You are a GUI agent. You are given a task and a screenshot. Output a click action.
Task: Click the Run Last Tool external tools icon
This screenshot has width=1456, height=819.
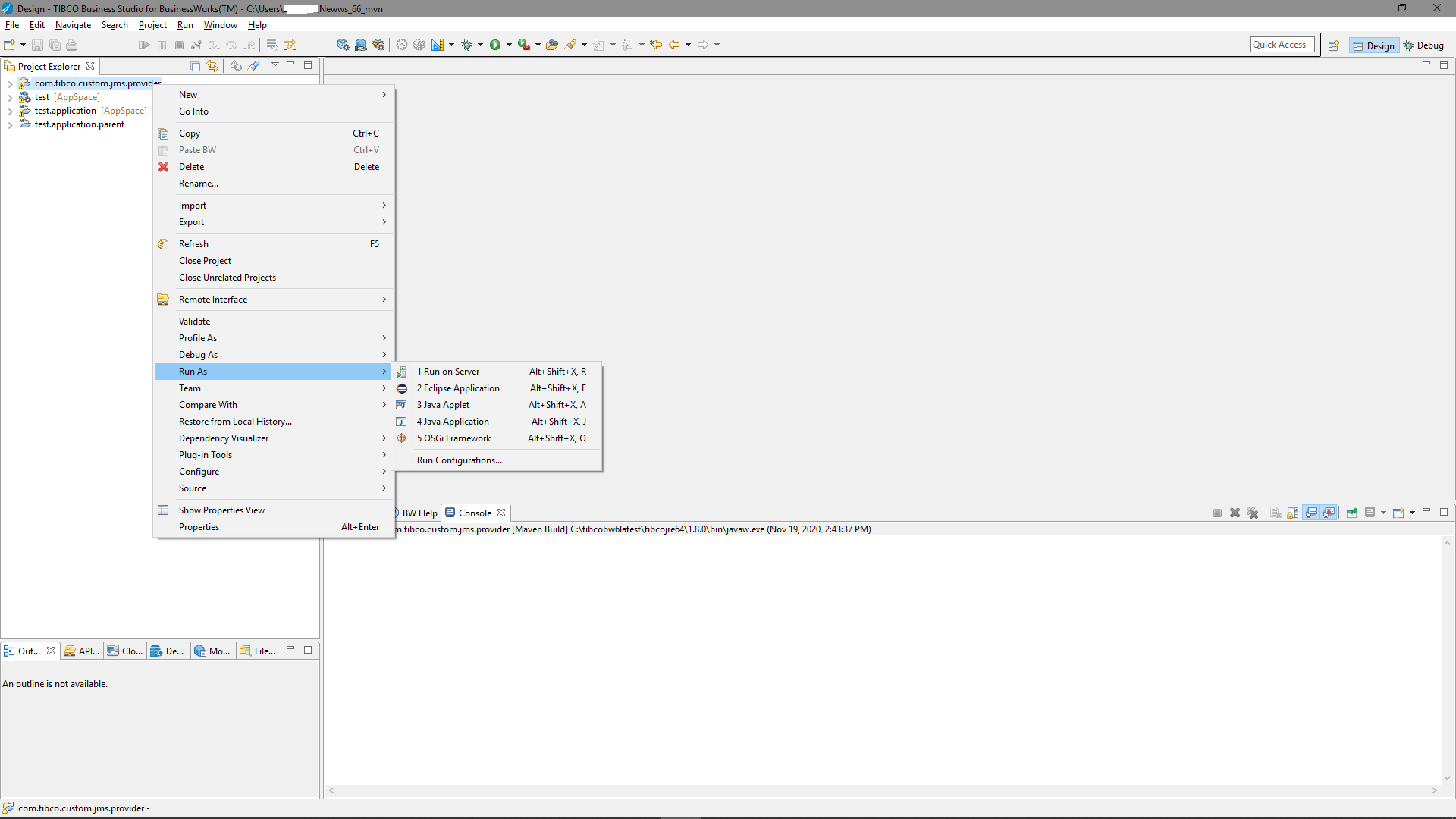pyautogui.click(x=523, y=45)
